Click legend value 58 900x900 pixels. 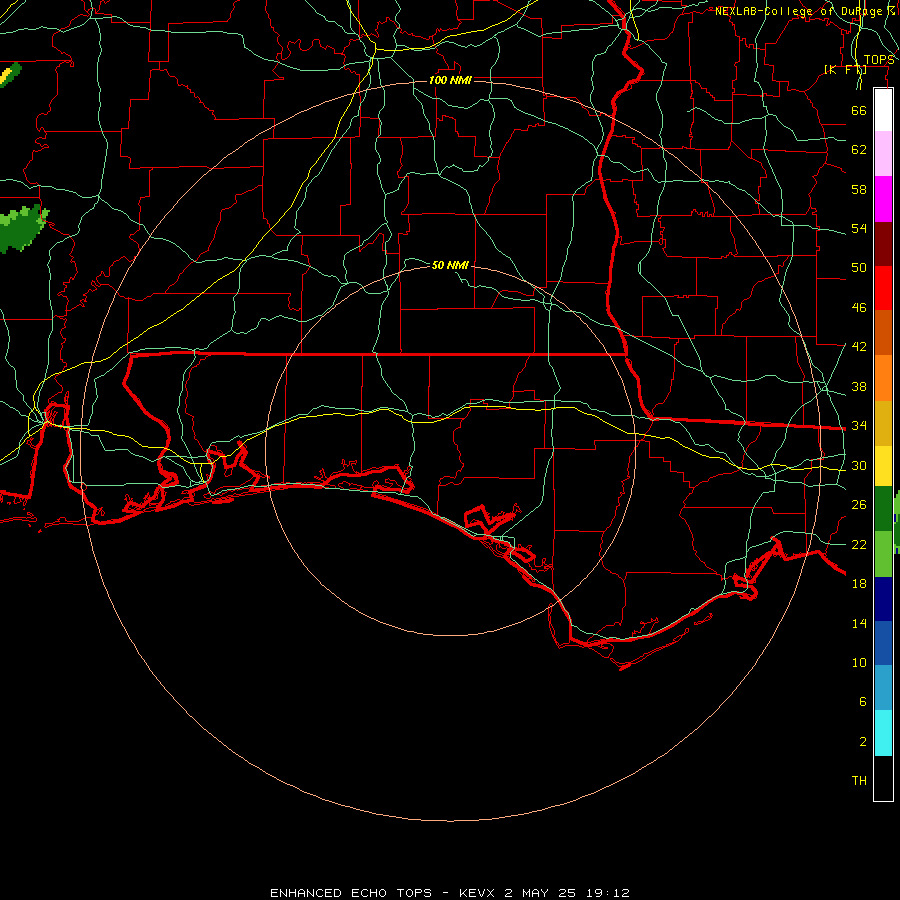859,189
